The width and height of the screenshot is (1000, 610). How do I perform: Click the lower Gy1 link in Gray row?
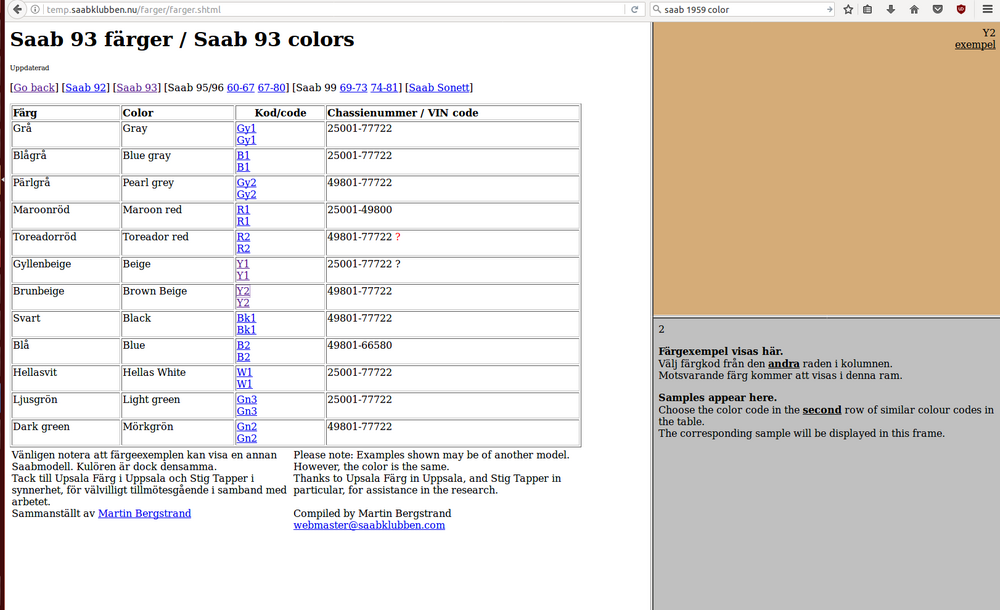click(246, 140)
